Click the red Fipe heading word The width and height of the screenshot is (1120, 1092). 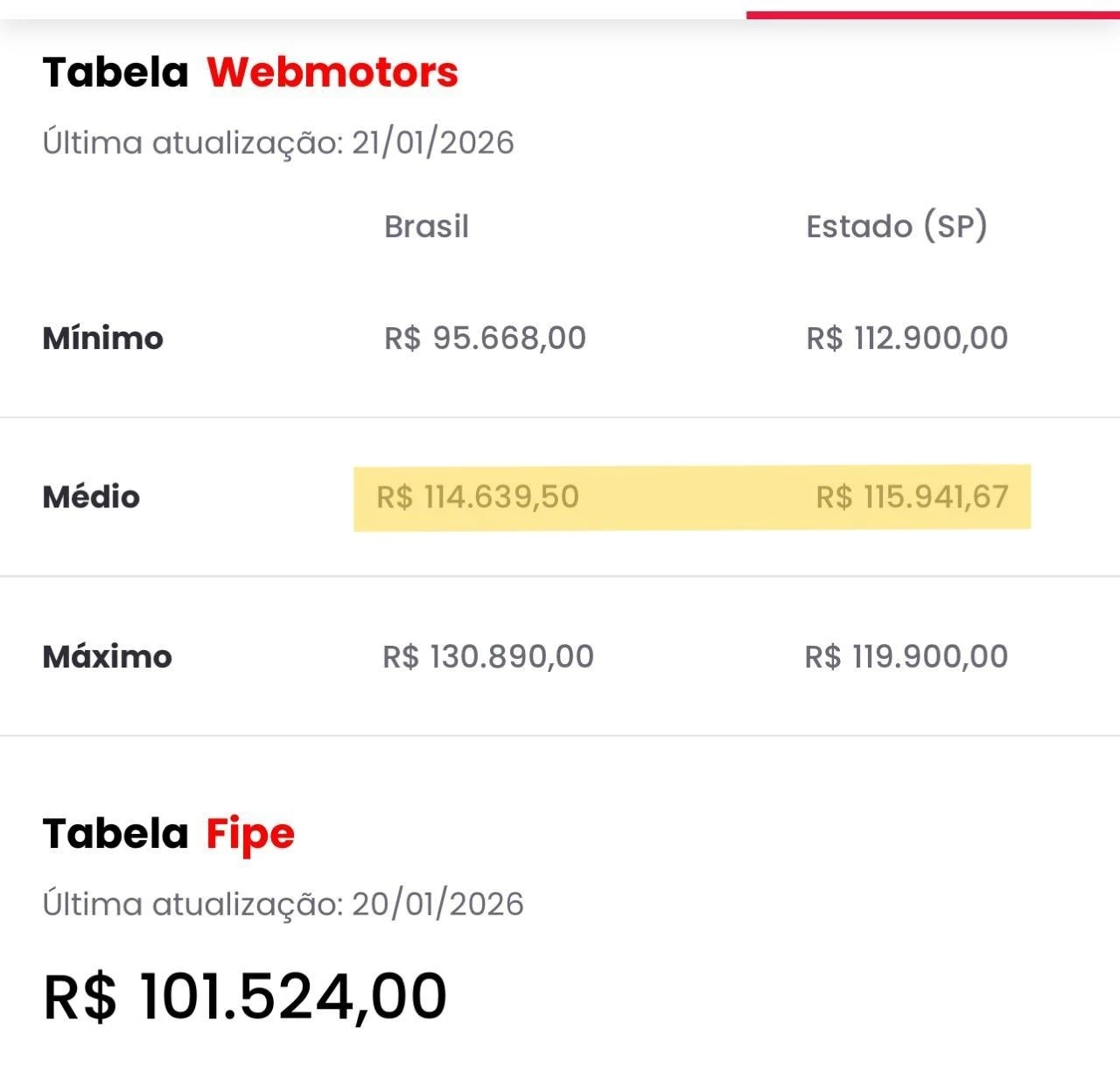coord(250,834)
